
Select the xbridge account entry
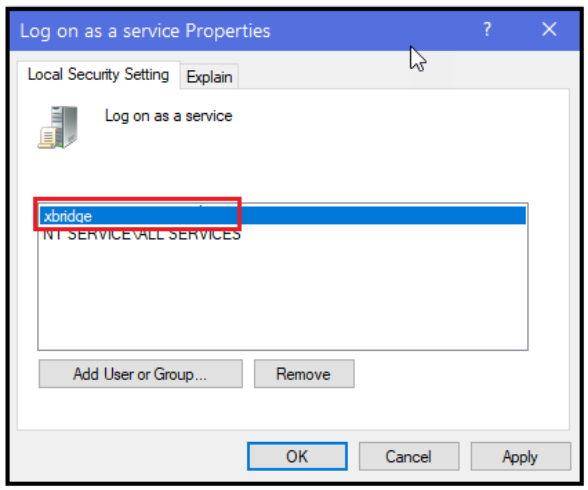point(68,216)
